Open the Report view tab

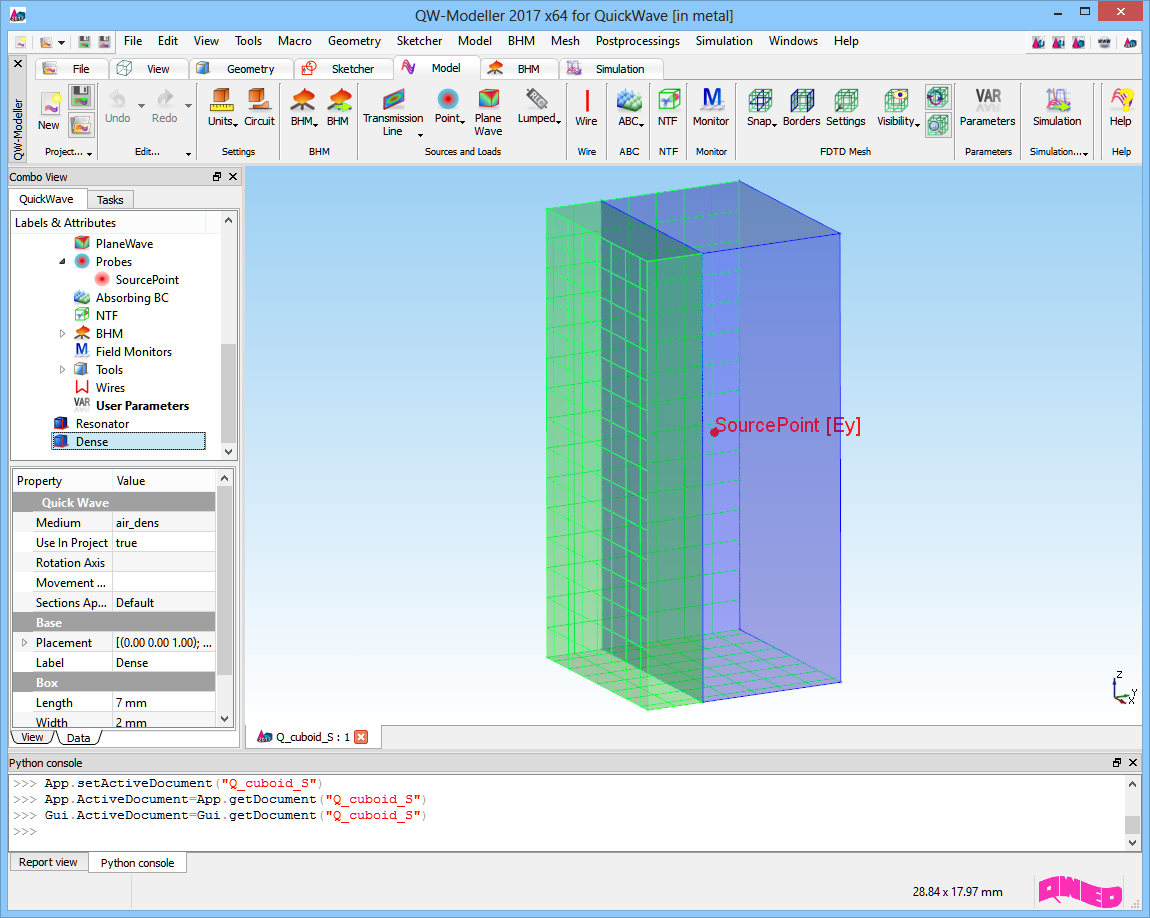coord(48,862)
